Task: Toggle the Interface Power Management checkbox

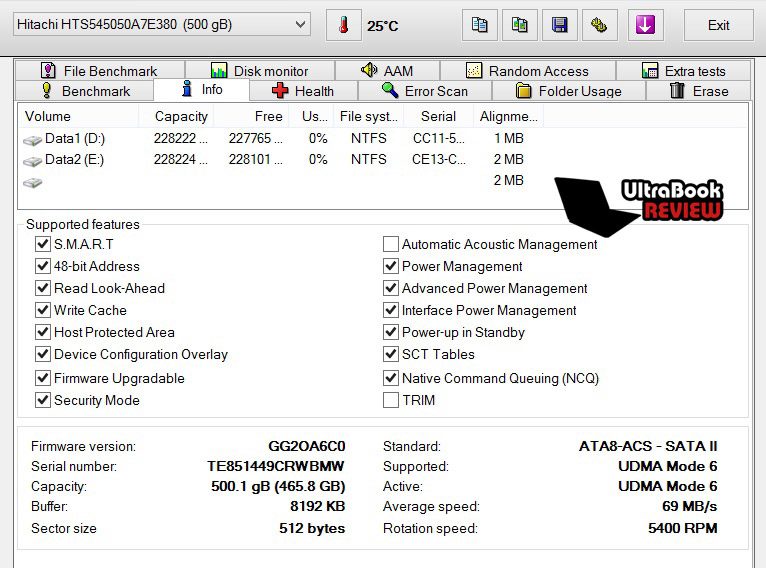Action: click(x=391, y=310)
